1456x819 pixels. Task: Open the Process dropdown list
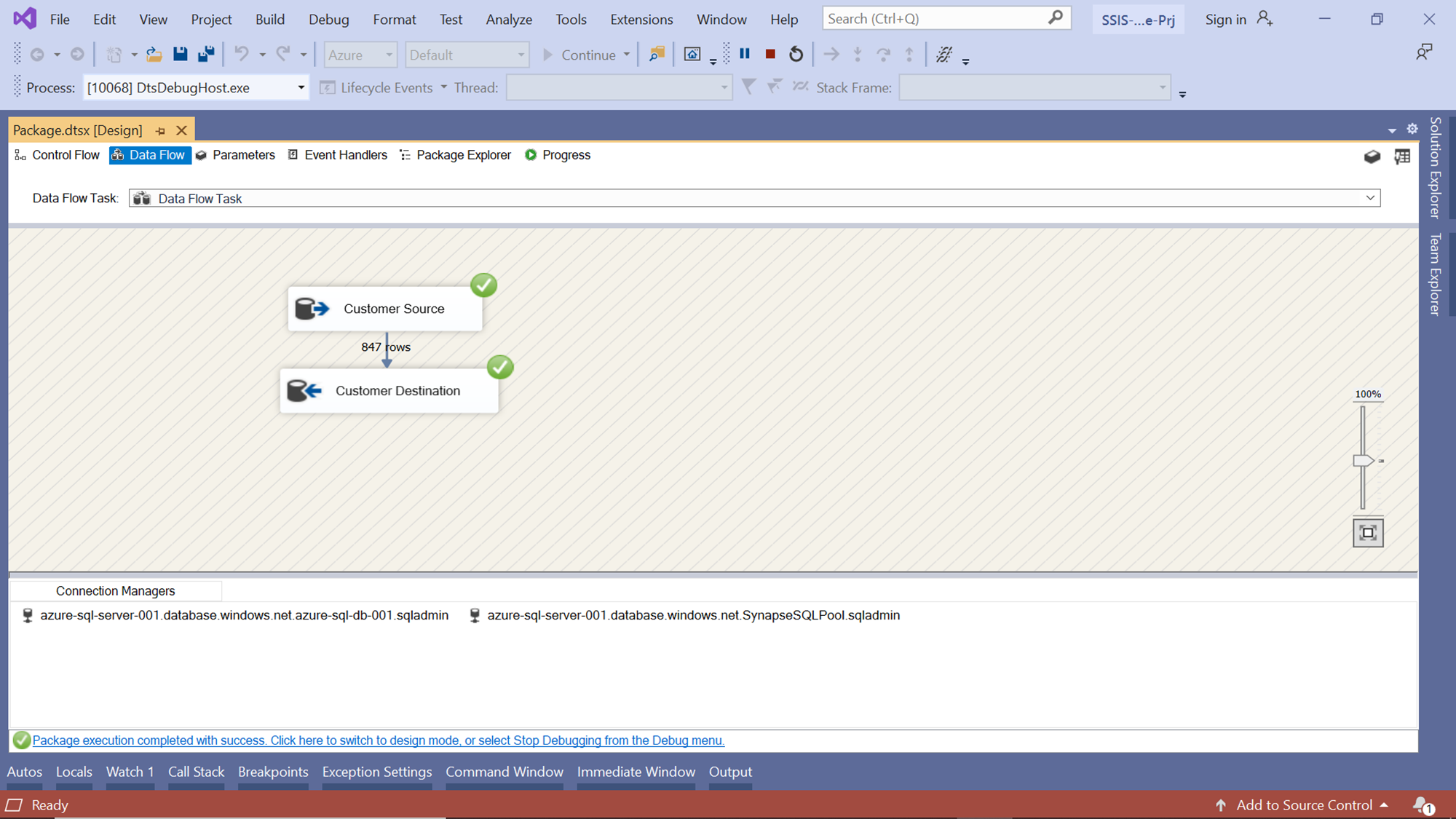pos(301,88)
